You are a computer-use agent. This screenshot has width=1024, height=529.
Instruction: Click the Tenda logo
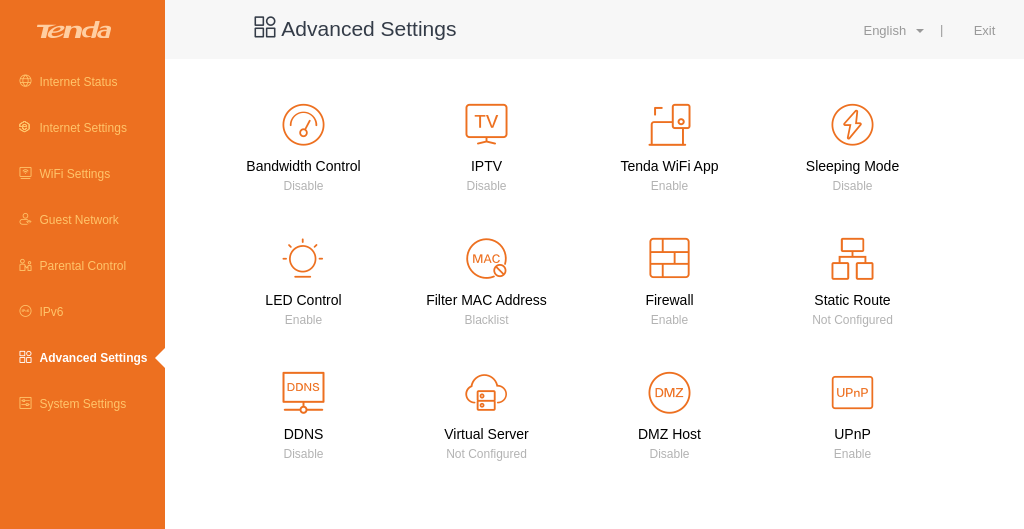click(74, 30)
